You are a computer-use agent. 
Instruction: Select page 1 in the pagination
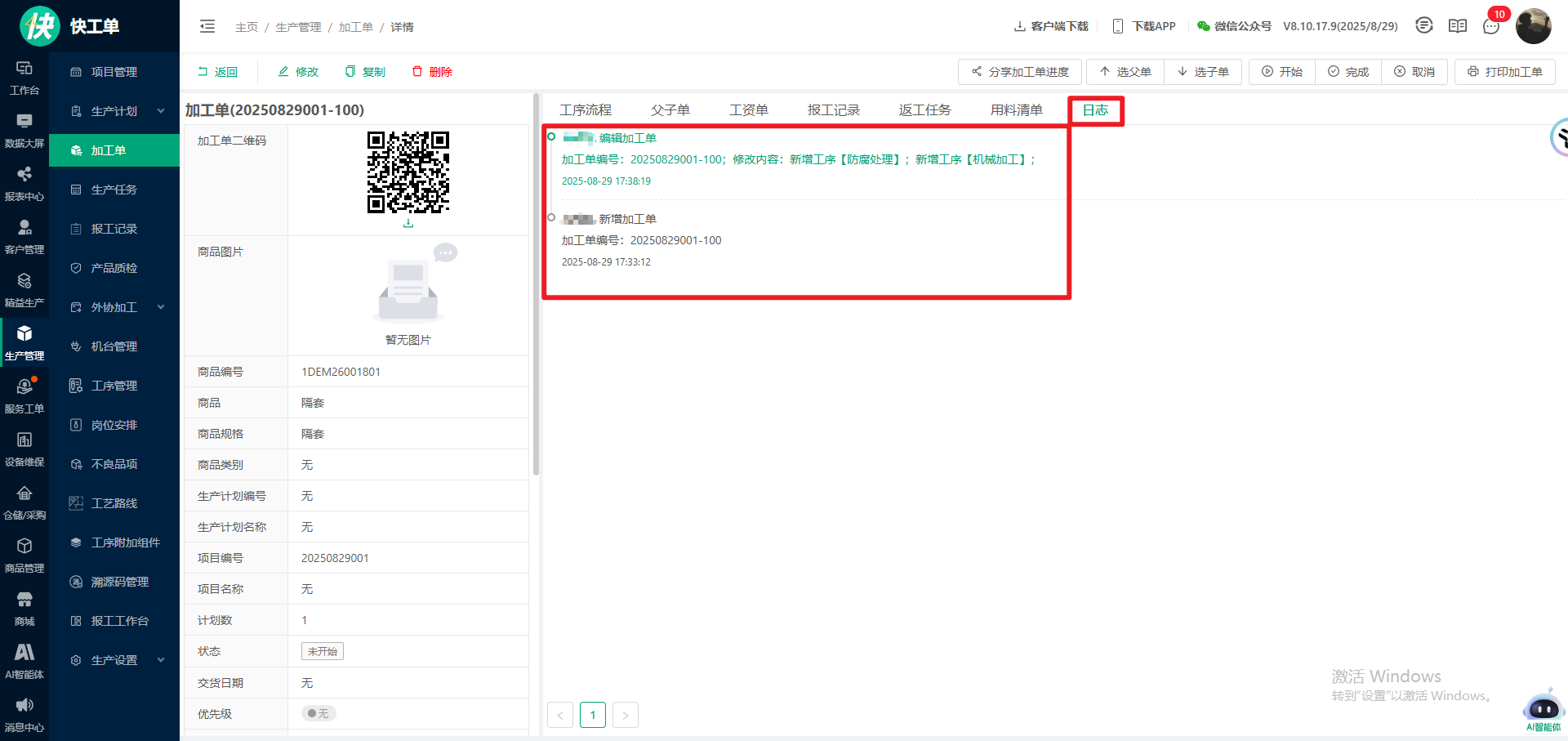pyautogui.click(x=593, y=715)
